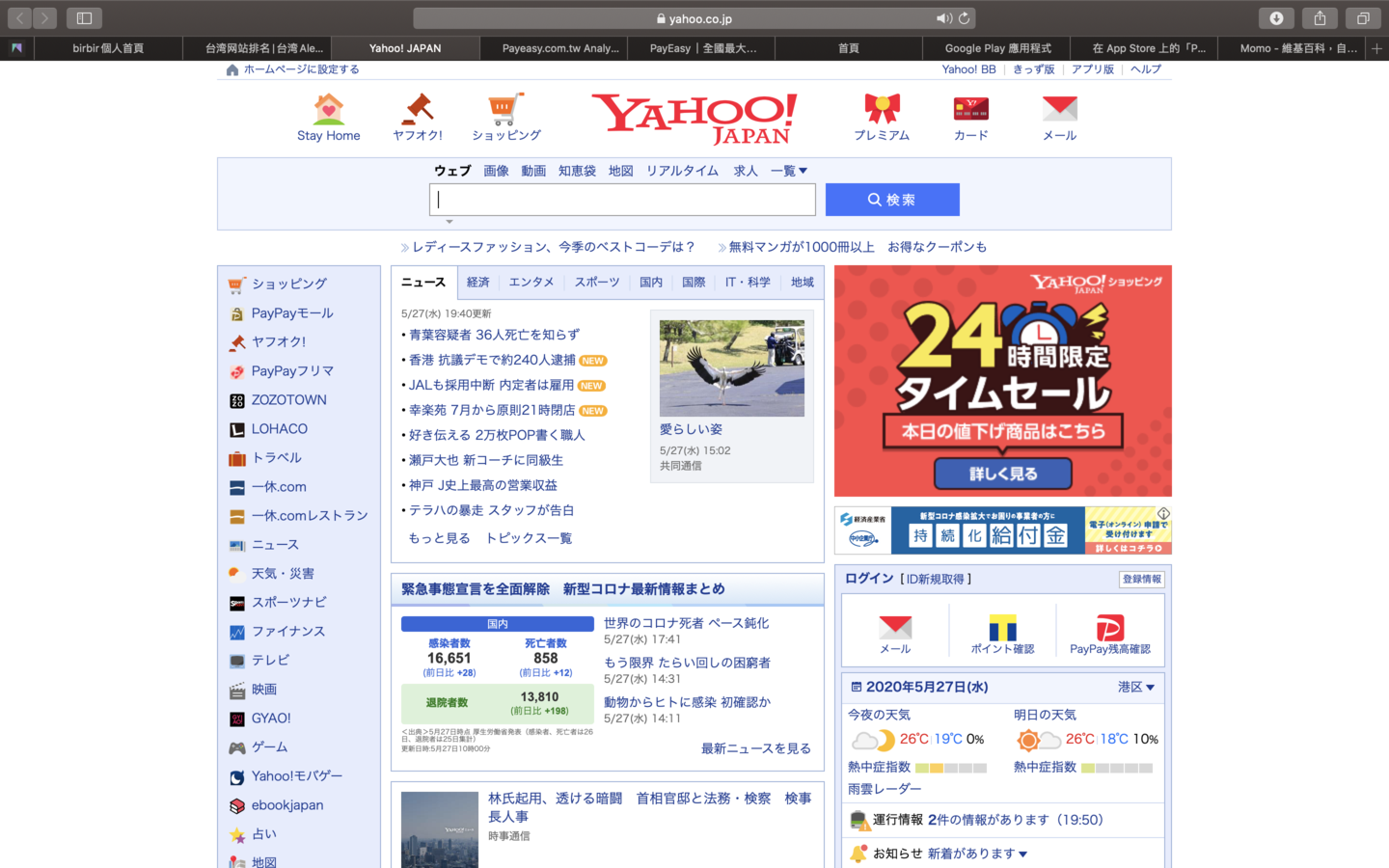The width and height of the screenshot is (1389, 868).
Task: Open the PayPay残高確認 icon
Action: 1110,627
